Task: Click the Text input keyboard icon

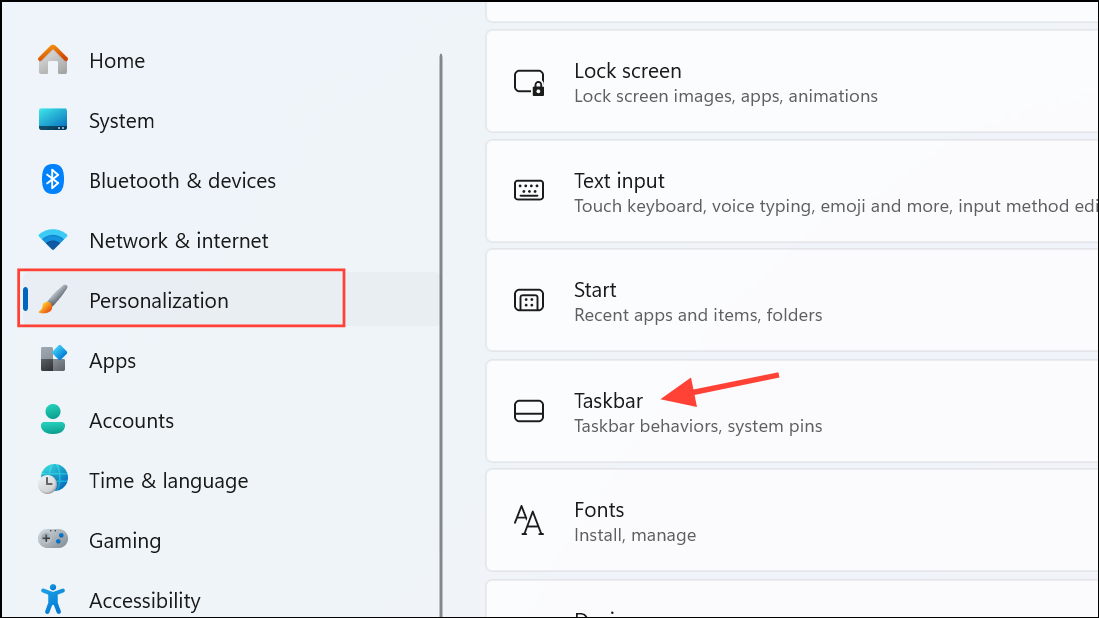Action: click(x=529, y=191)
